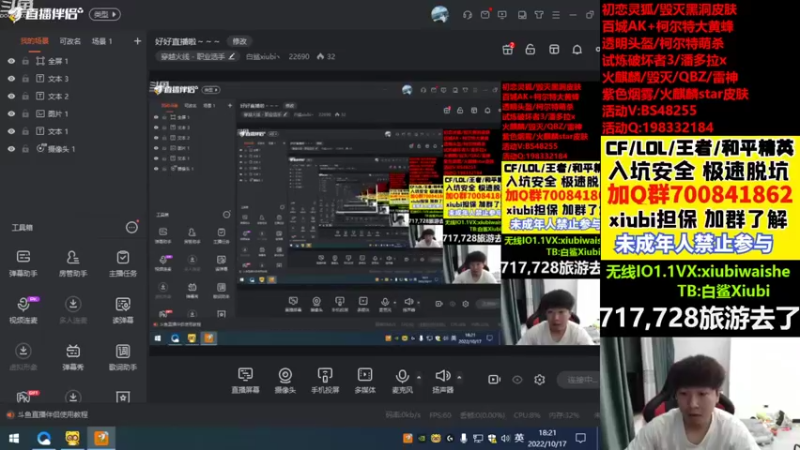Open 房管助手 tool
Image resolution: width=800 pixels, height=450 pixels.
pyautogui.click(x=72, y=263)
